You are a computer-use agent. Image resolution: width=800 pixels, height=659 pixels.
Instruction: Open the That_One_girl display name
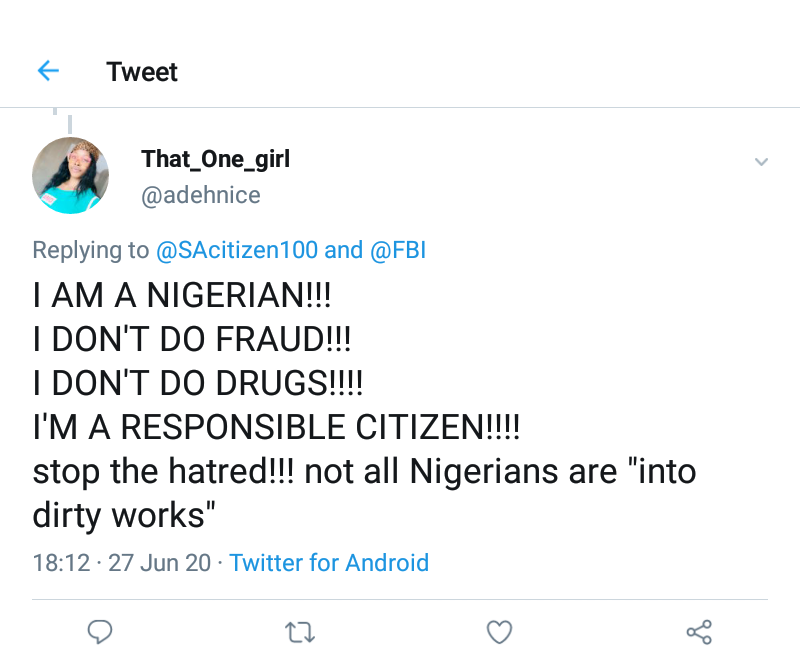pos(215,159)
